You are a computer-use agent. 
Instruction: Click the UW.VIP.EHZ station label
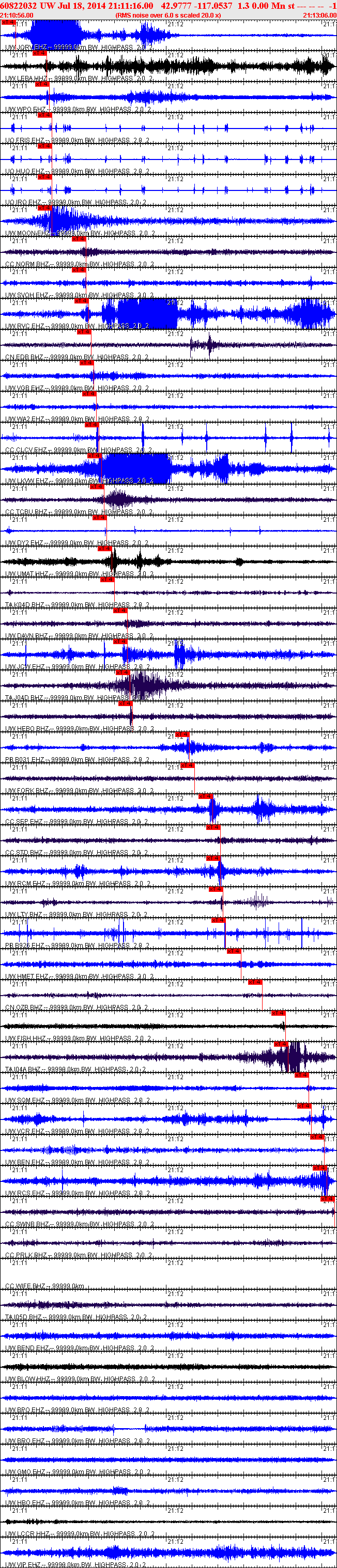click(75, 1564)
